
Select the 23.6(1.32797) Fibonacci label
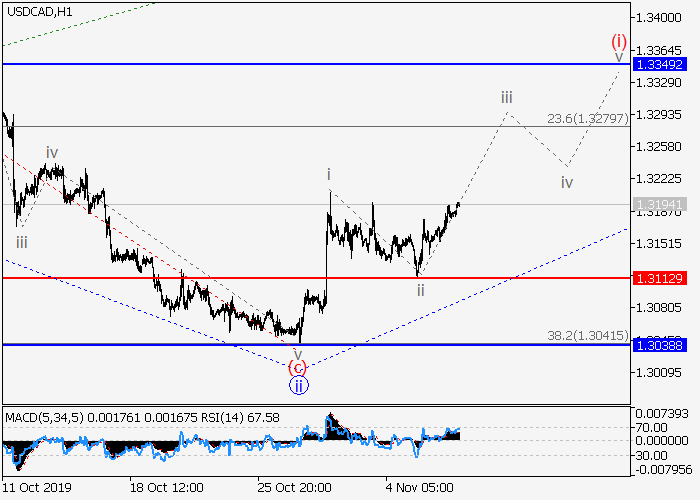click(x=587, y=118)
